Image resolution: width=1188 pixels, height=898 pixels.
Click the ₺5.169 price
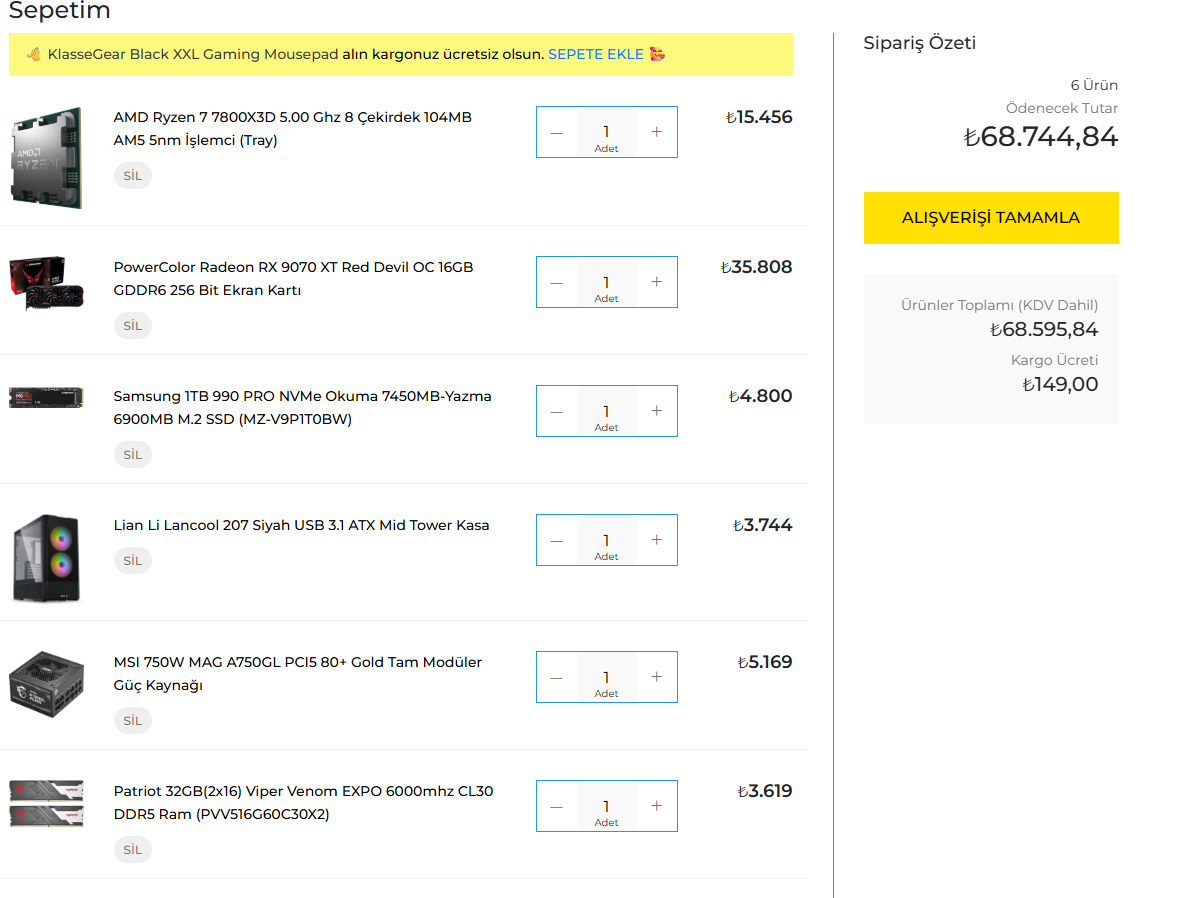pos(764,662)
